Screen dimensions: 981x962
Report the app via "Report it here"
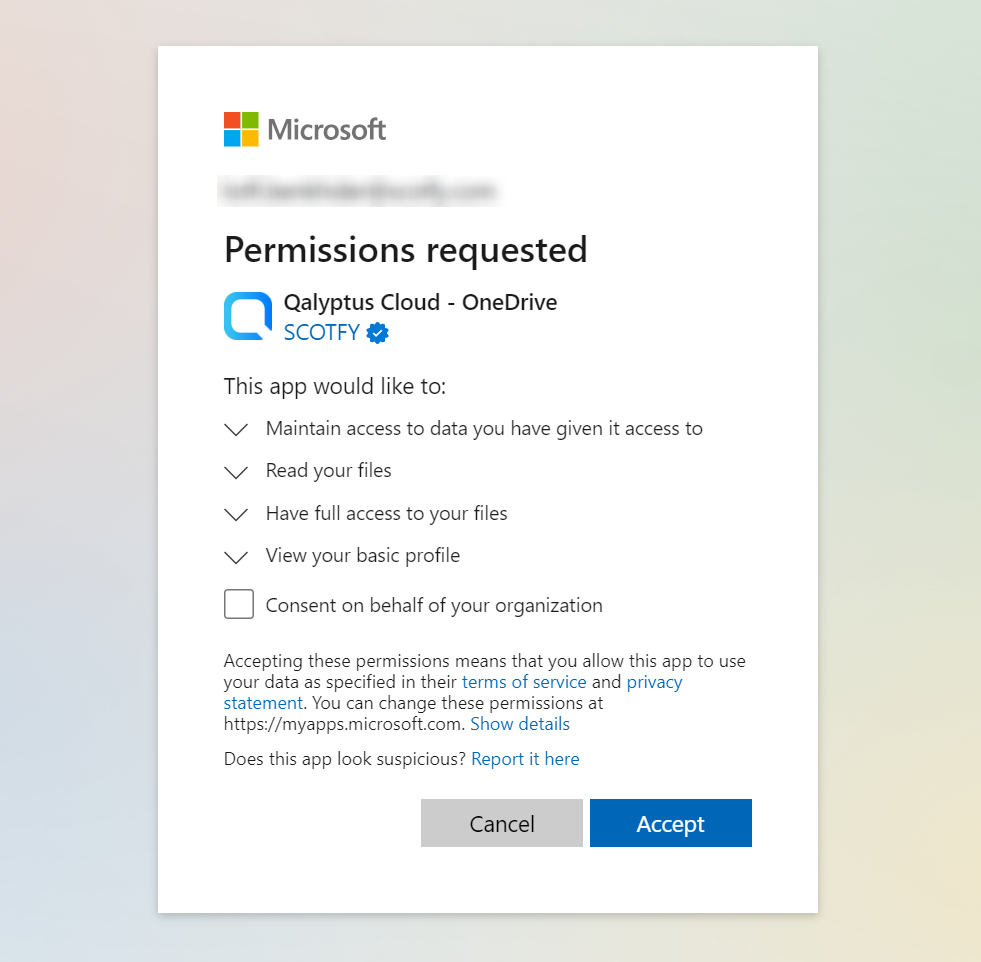[525, 759]
